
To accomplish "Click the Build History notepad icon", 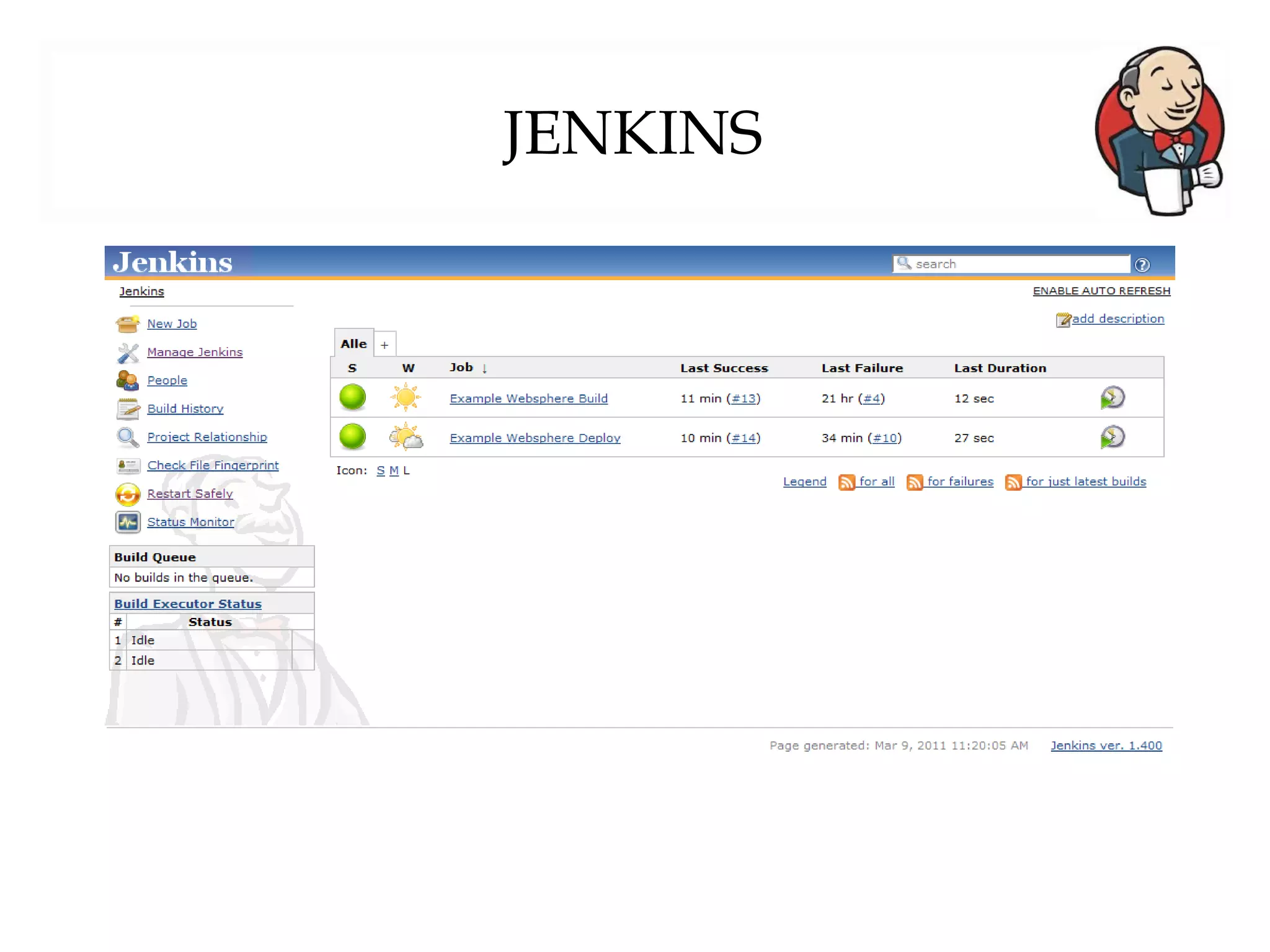I will 128,409.
